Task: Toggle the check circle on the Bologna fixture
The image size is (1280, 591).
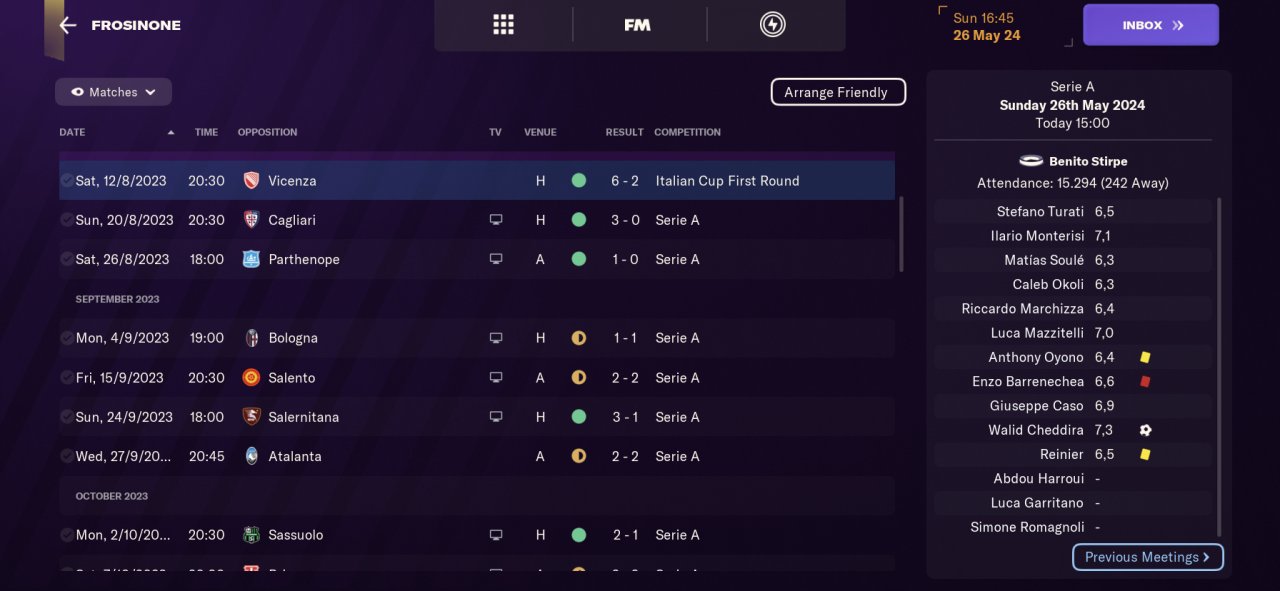Action: 66,338
